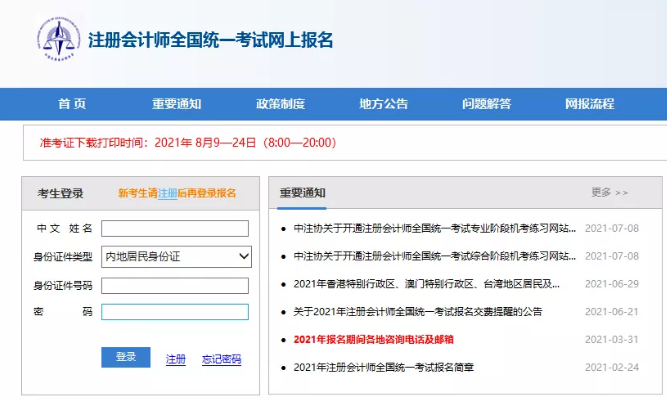
Task: Click the 忘记密码 link
Action: [221, 358]
